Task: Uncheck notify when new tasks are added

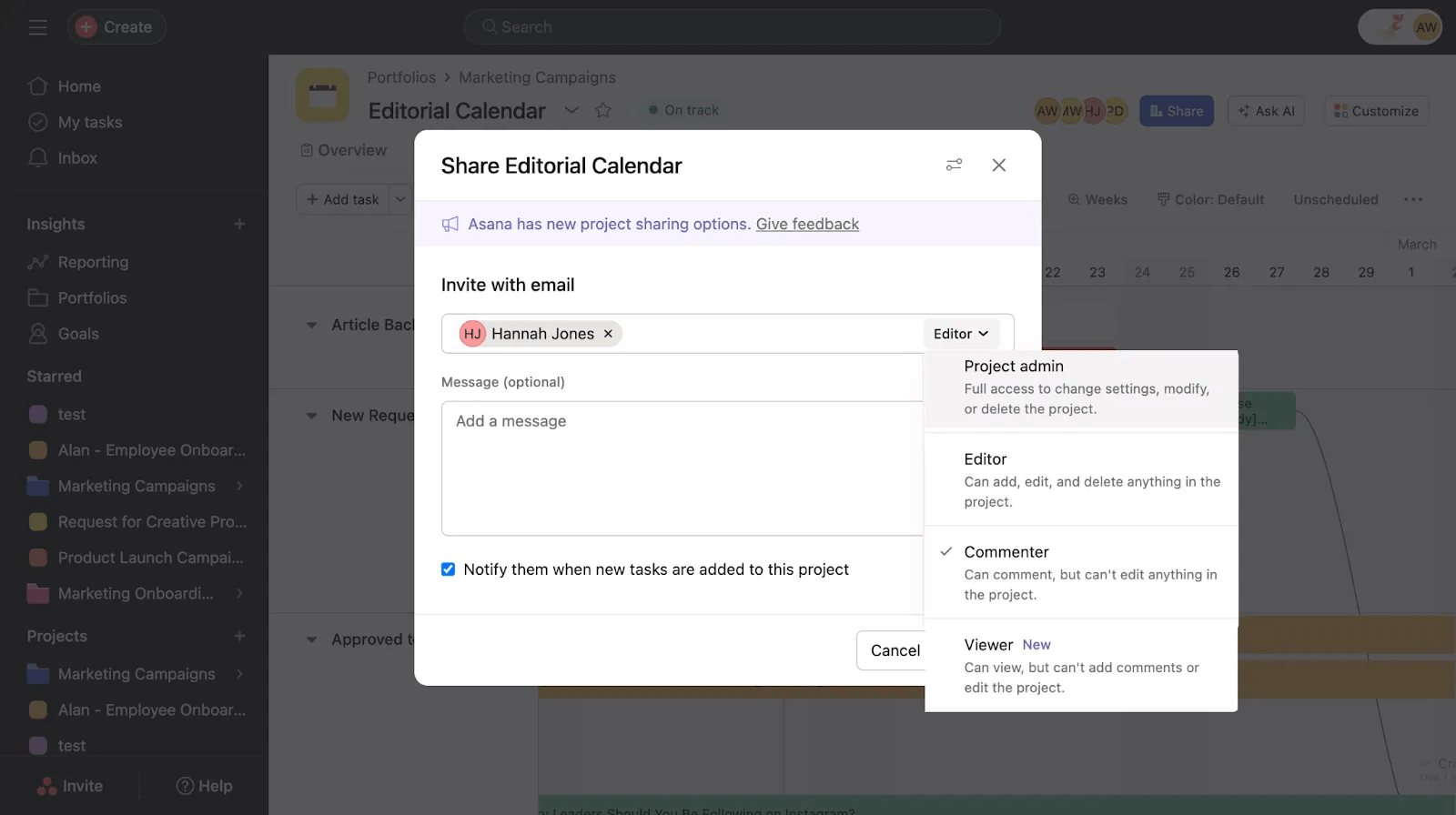Action: tap(448, 569)
